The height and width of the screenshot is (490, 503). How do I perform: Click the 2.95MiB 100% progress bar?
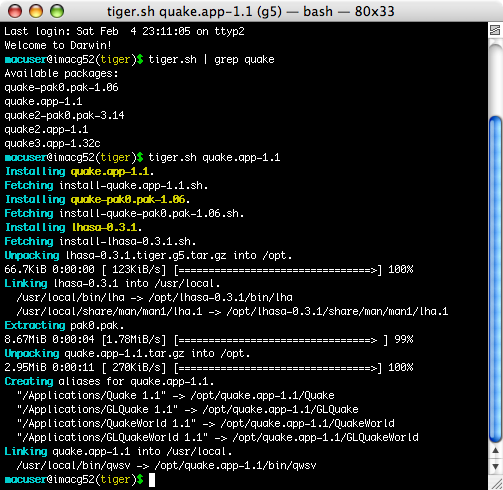coord(209,367)
